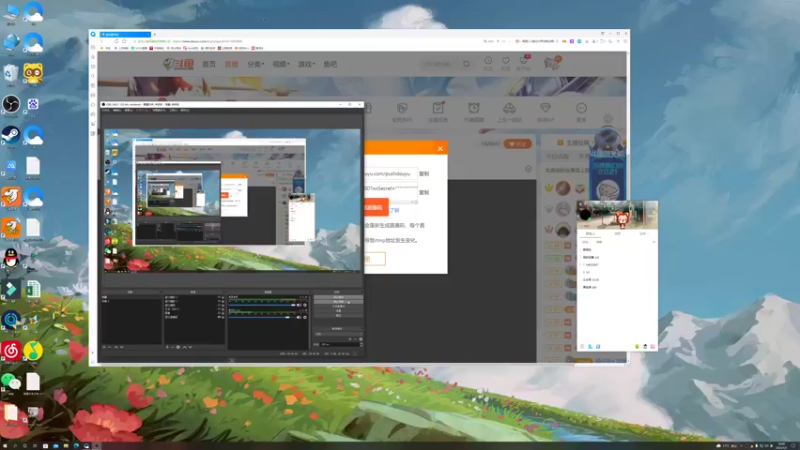Click Douyu search magnifier icon
800x450 pixels.
[466, 64]
